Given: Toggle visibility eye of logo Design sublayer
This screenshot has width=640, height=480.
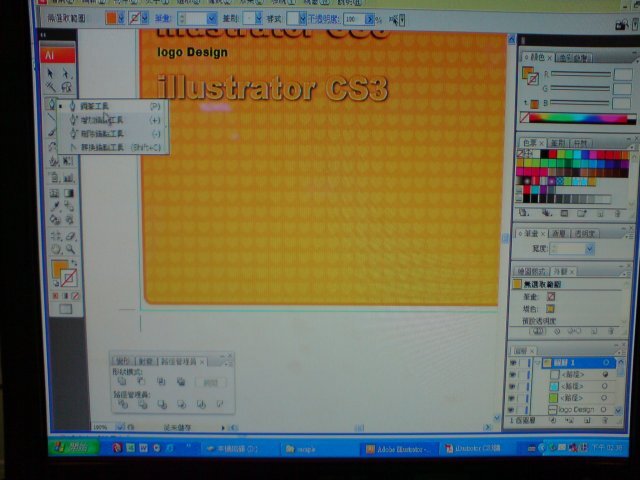Looking at the screenshot, I should point(513,409).
